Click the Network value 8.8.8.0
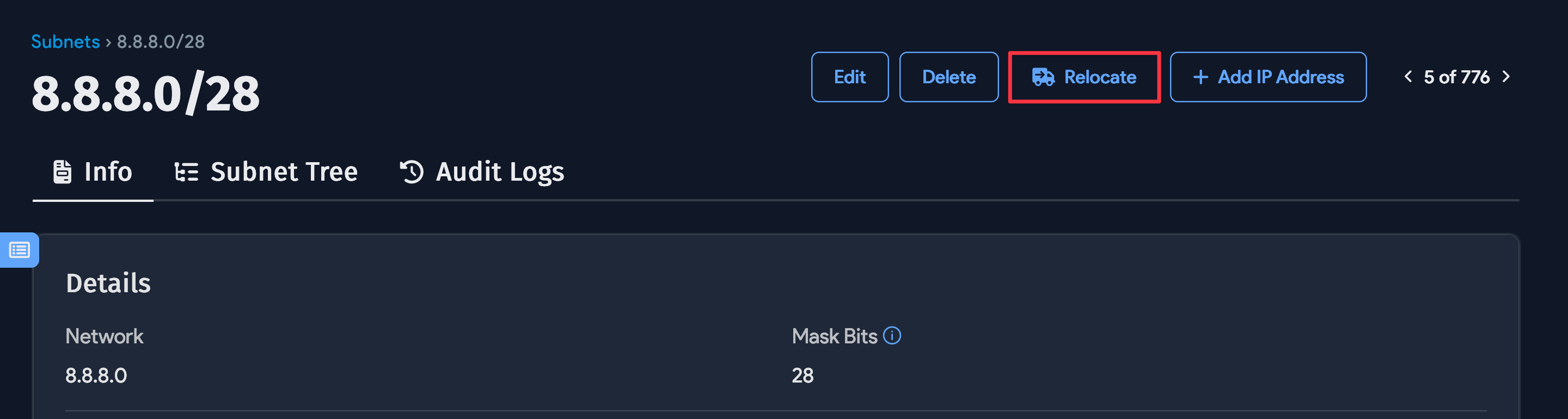The image size is (1568, 419). pos(96,376)
